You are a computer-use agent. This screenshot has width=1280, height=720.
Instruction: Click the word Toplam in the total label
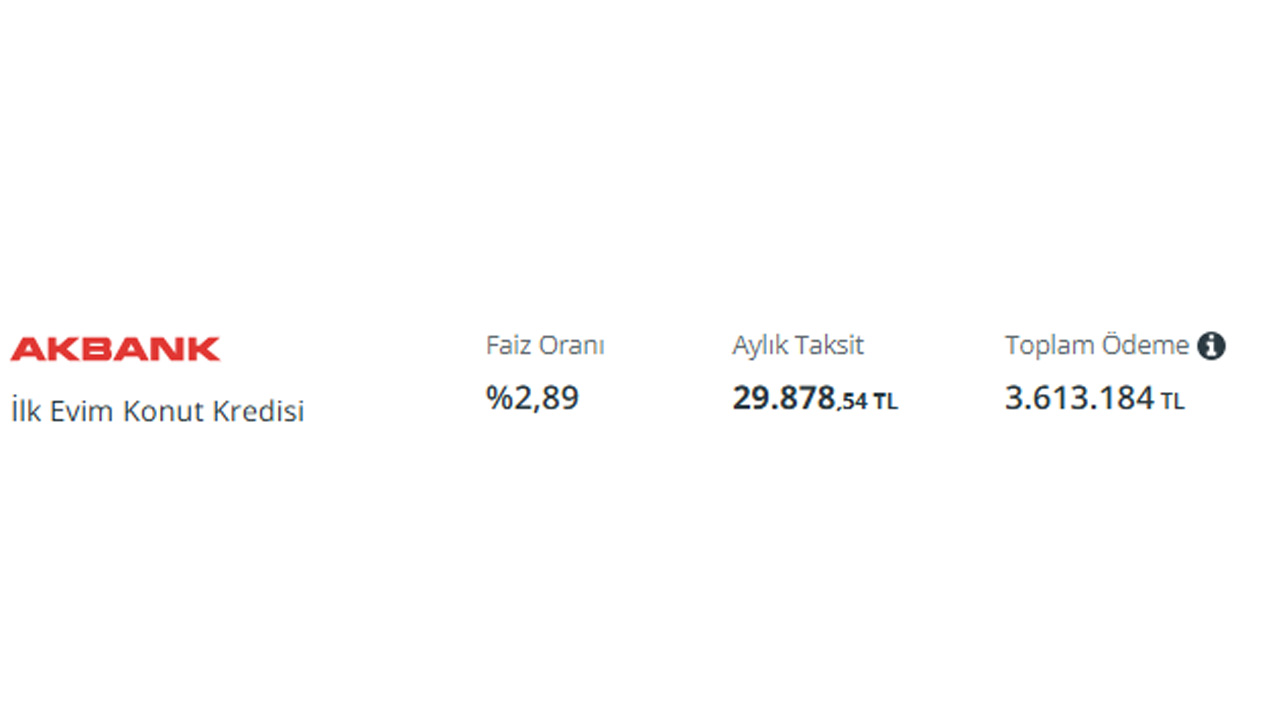pos(1050,347)
